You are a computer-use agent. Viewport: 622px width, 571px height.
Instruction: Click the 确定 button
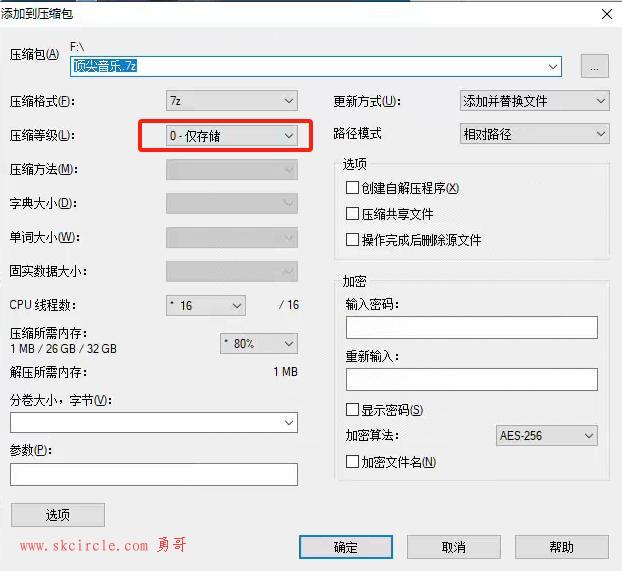point(346,547)
